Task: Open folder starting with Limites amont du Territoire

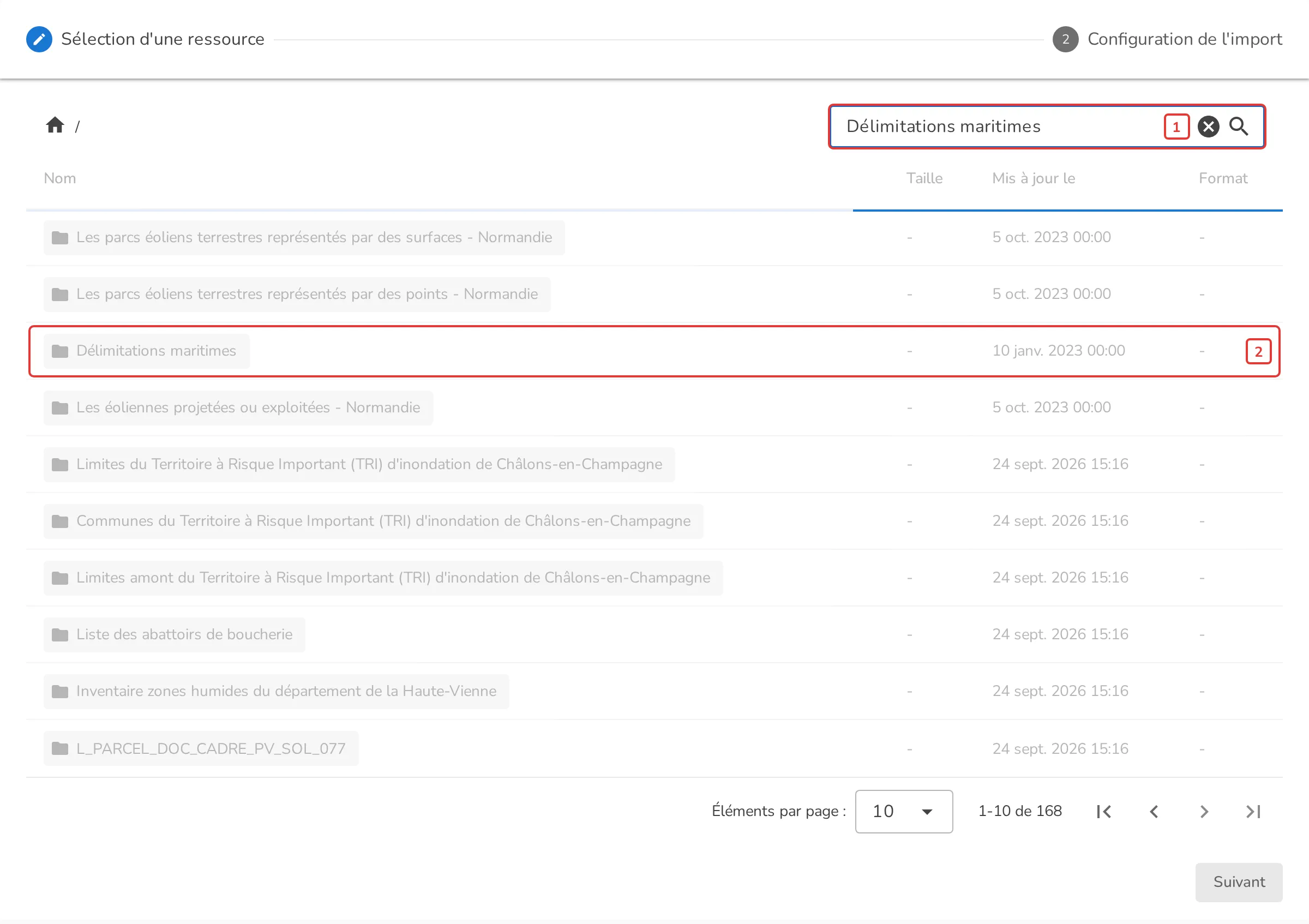Action: 383,578
